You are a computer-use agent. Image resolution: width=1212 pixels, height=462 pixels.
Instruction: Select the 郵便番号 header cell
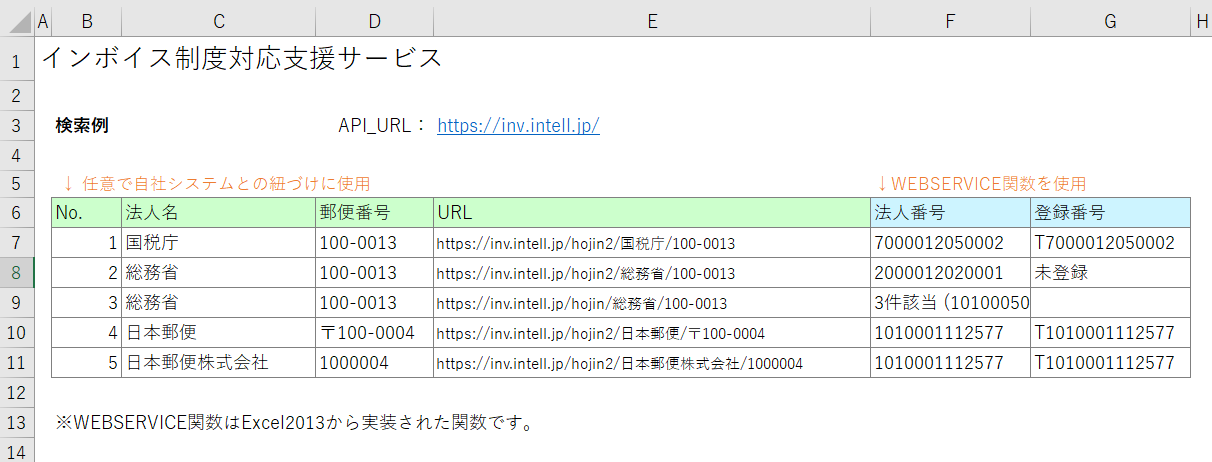pos(374,213)
